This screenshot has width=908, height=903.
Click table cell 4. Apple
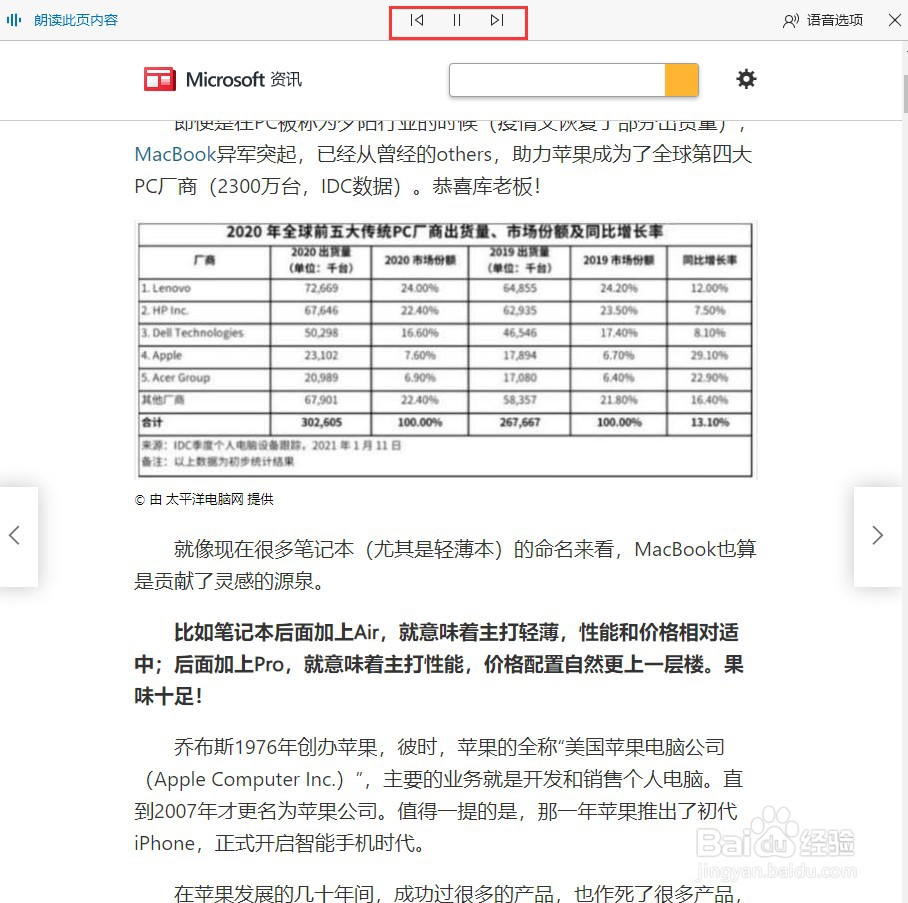coord(204,355)
